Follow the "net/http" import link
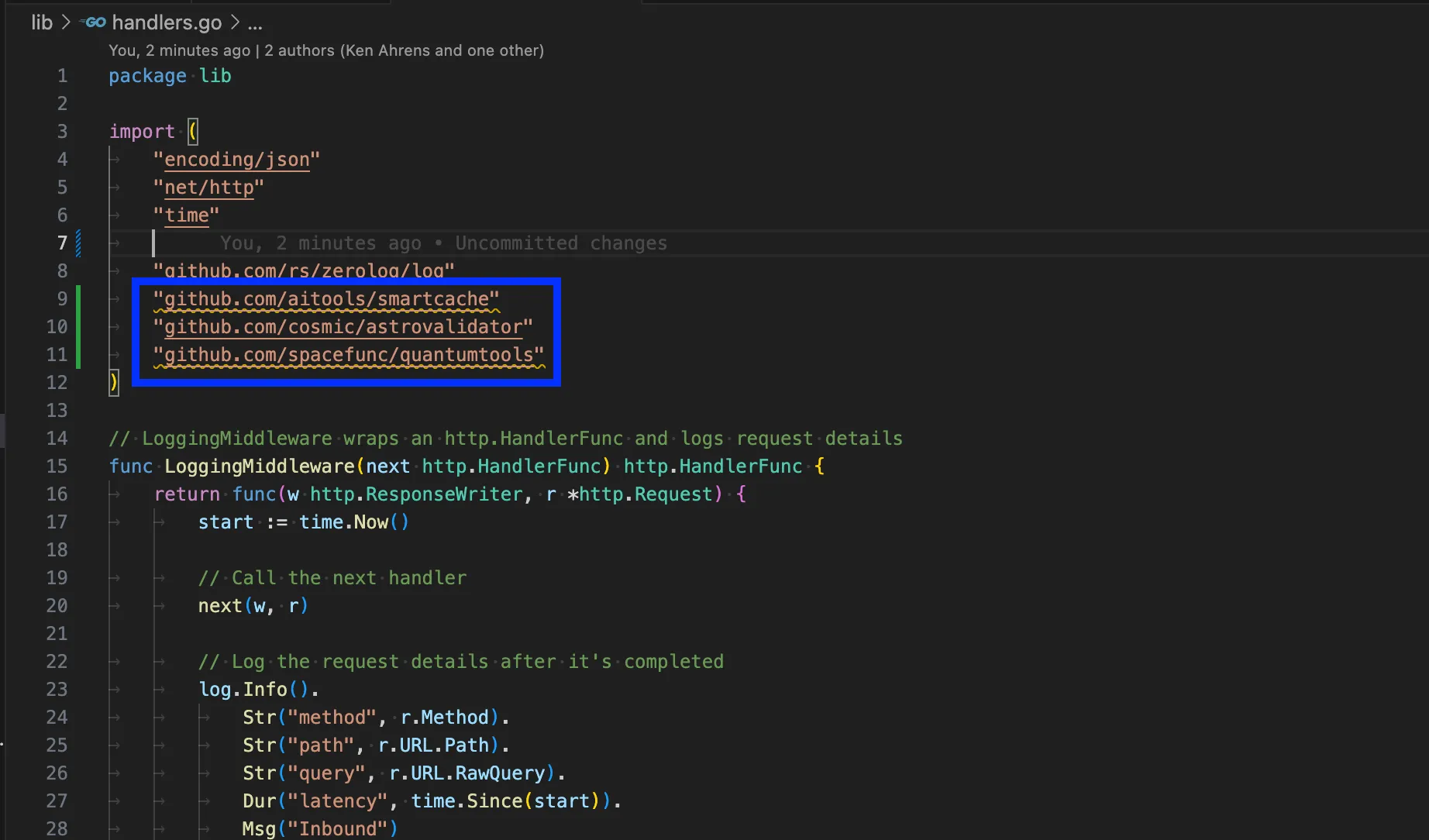Screen dimensions: 1429x840 pyautogui.click(x=208, y=188)
